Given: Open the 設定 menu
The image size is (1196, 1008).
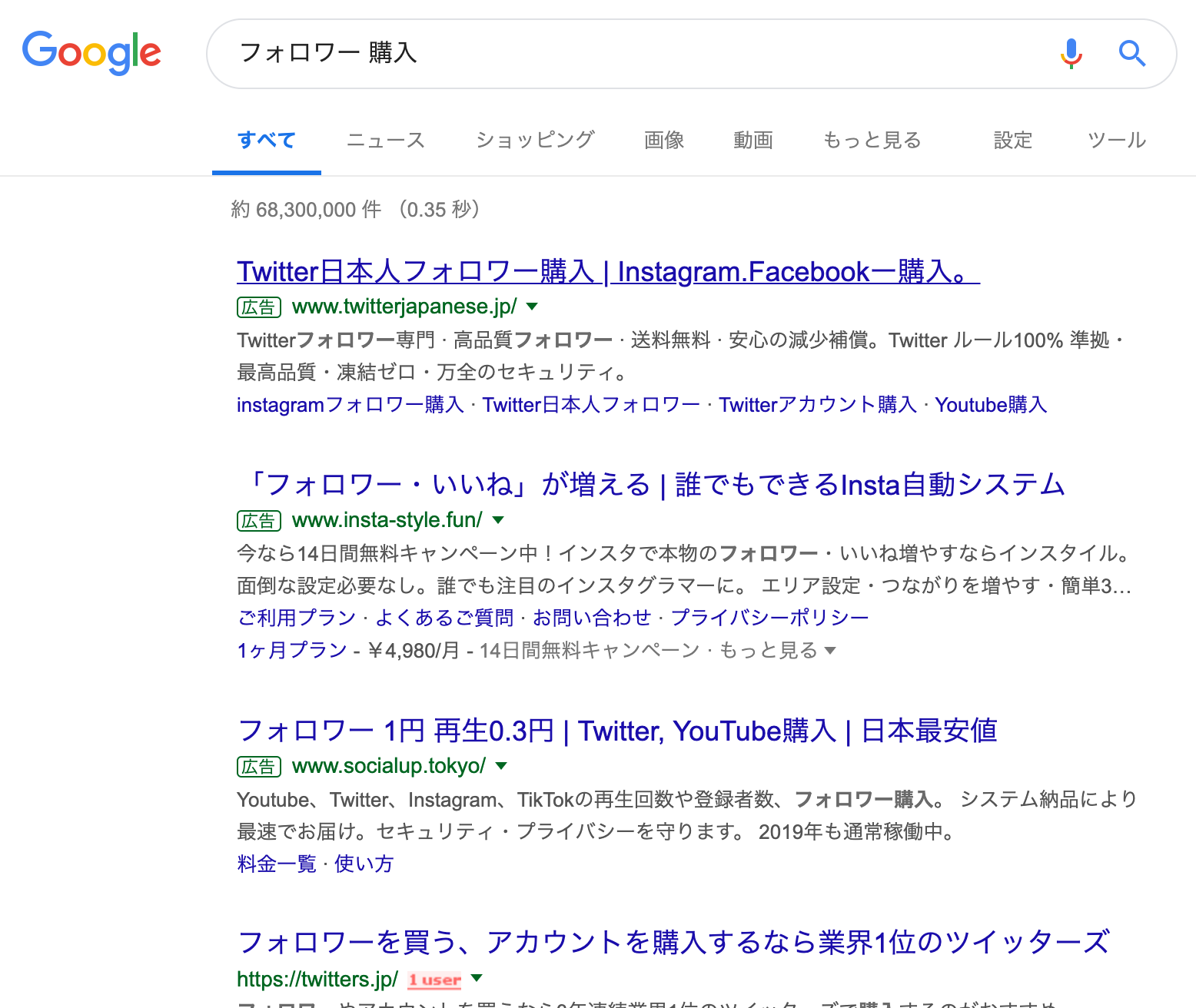Looking at the screenshot, I should [x=1013, y=140].
